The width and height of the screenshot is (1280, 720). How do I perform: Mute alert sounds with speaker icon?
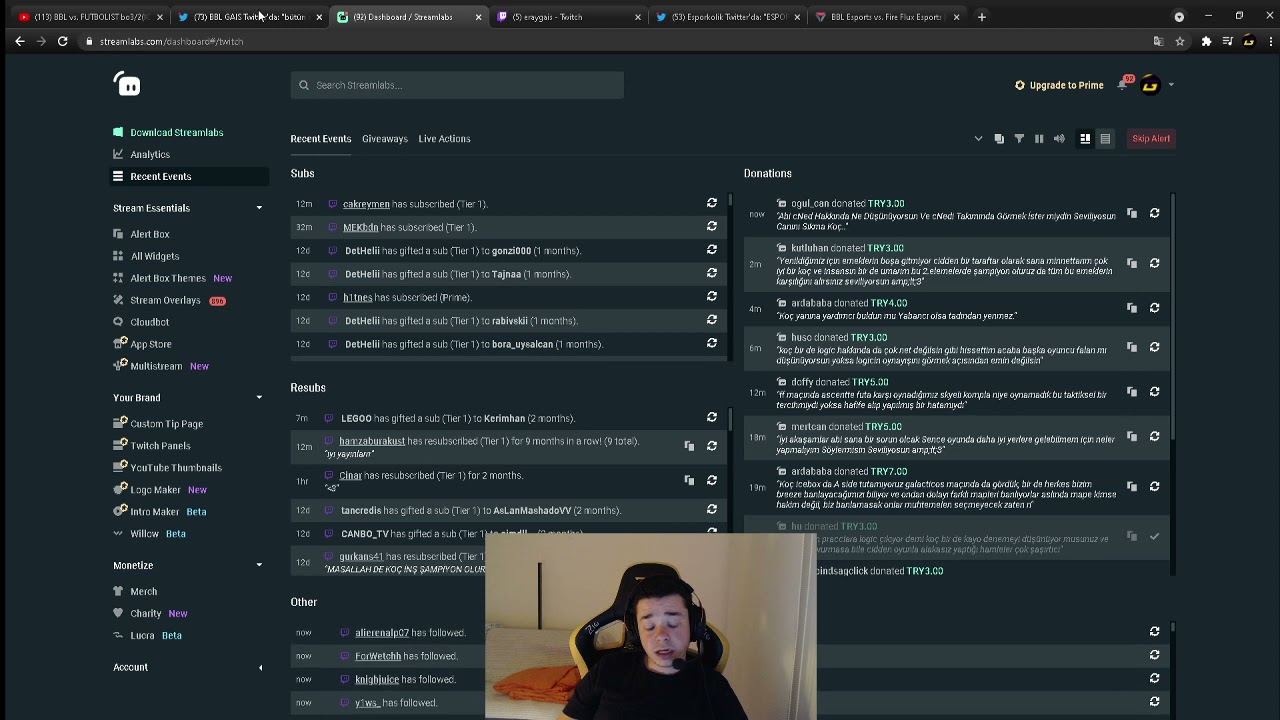point(1059,139)
